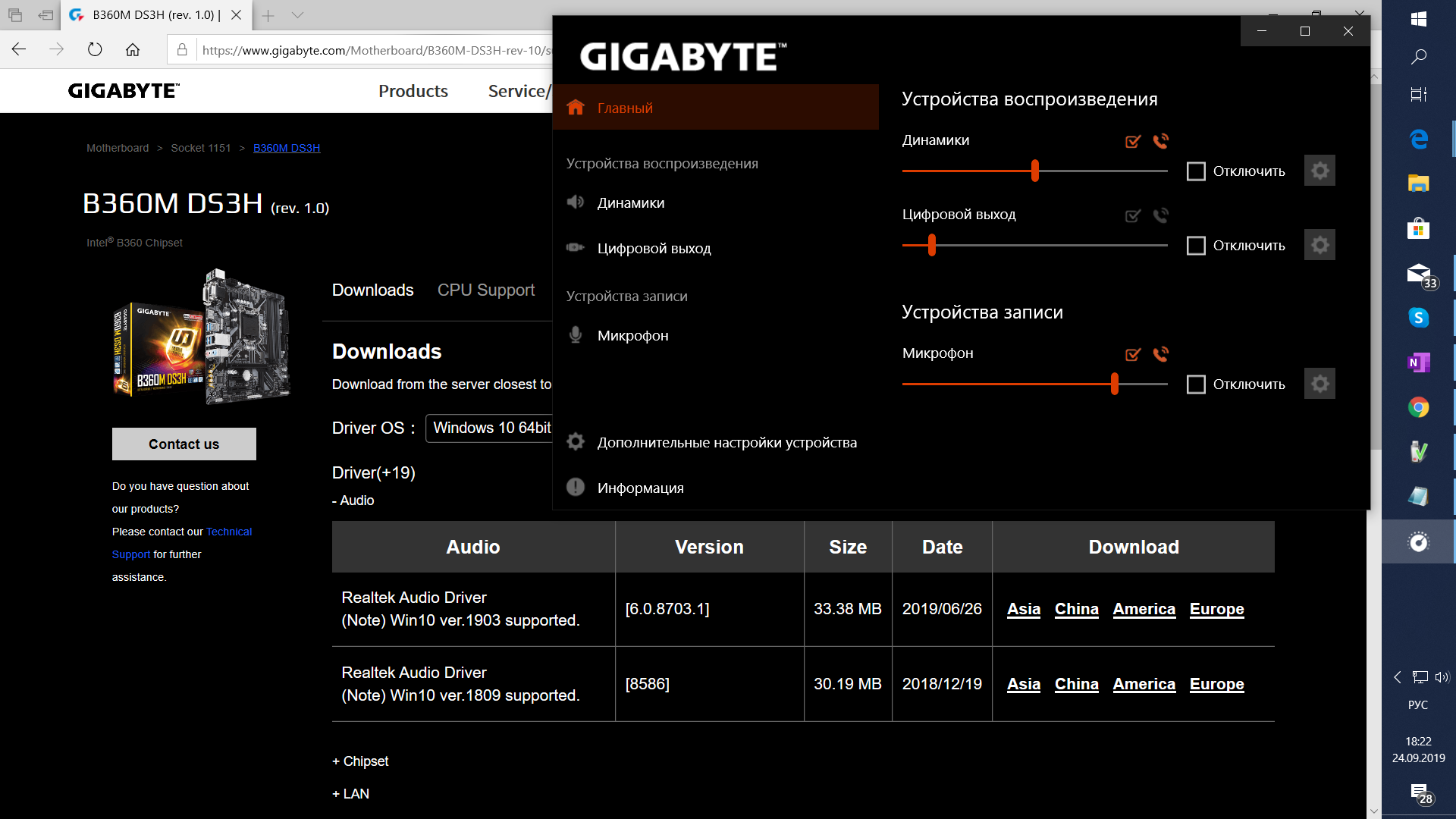Image resolution: width=1456 pixels, height=819 pixels.
Task: Click phone communication icon for Микрофон
Action: coord(1160,354)
